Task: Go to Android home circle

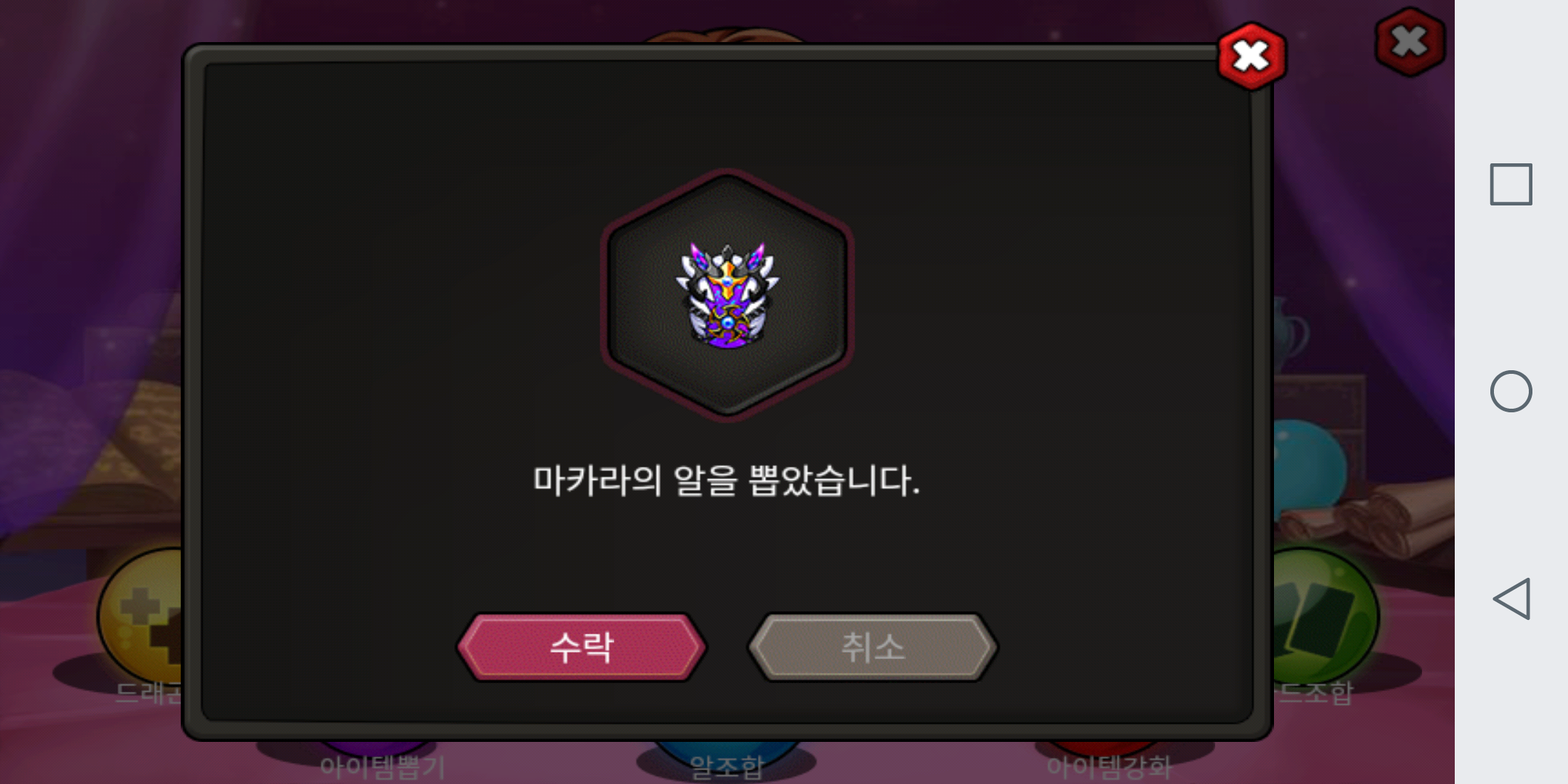Action: [1511, 391]
